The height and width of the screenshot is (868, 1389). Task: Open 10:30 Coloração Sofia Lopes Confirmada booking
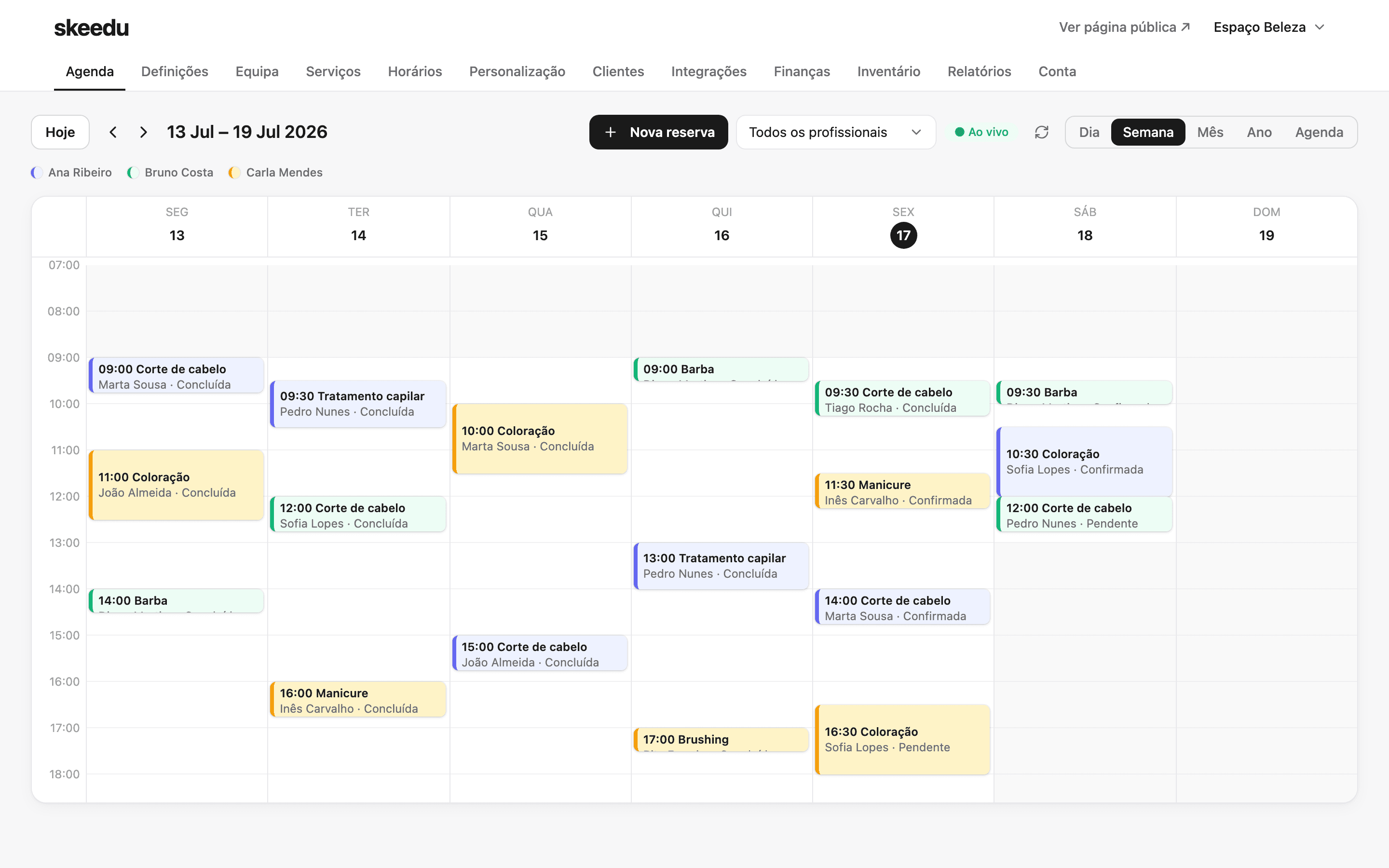click(1084, 462)
